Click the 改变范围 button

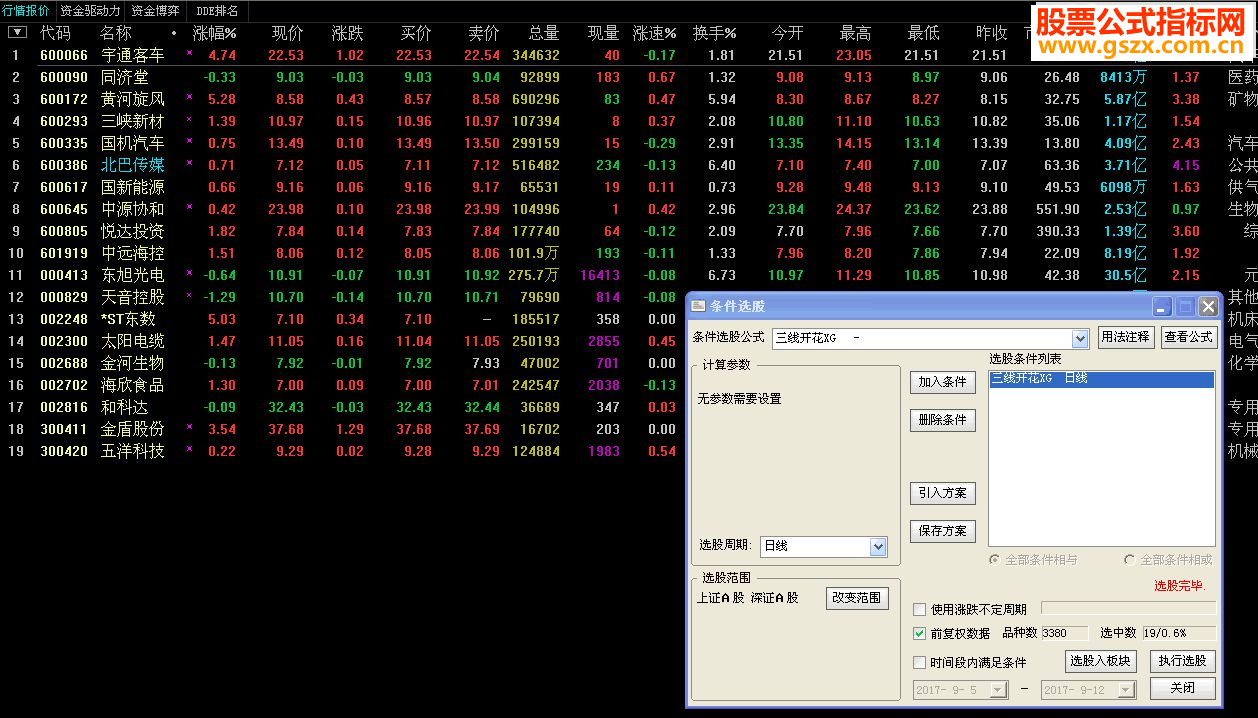[x=858, y=598]
